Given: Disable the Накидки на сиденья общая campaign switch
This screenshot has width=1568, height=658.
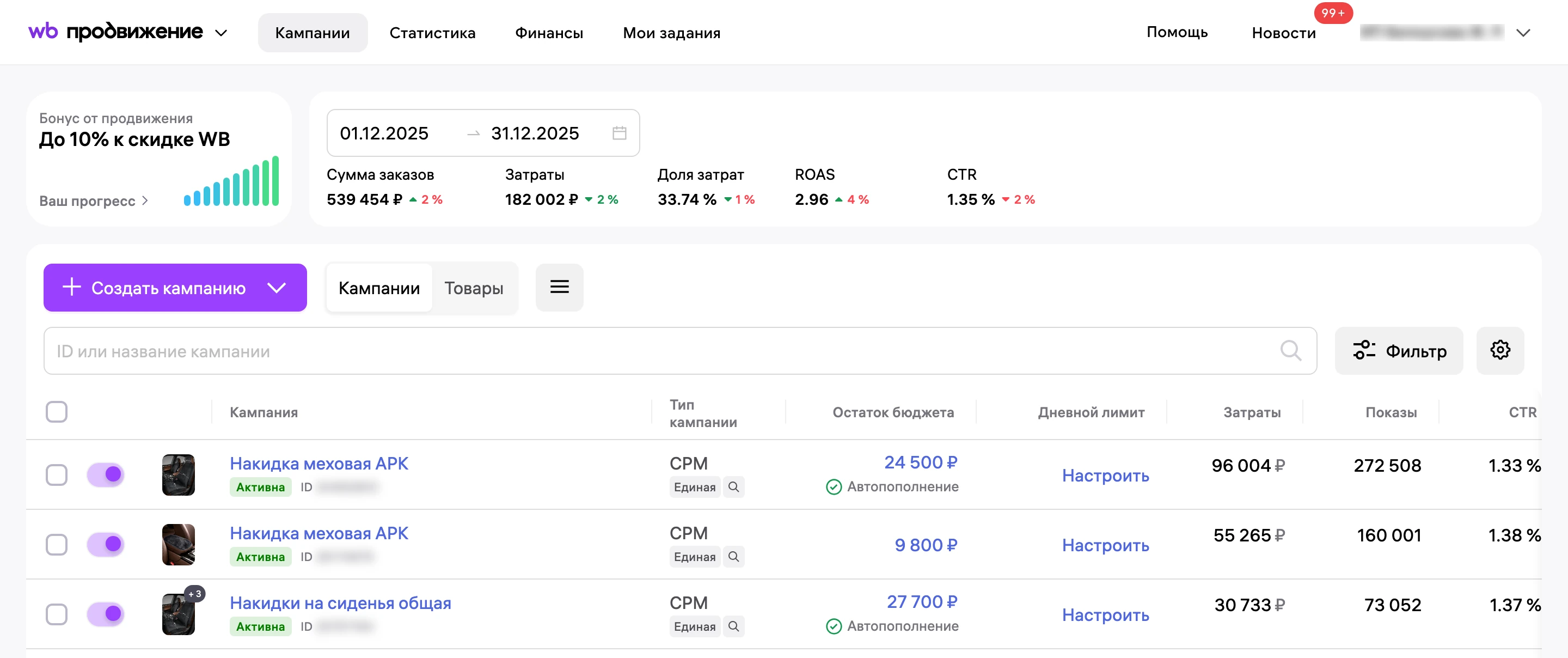Looking at the screenshot, I should click(105, 613).
